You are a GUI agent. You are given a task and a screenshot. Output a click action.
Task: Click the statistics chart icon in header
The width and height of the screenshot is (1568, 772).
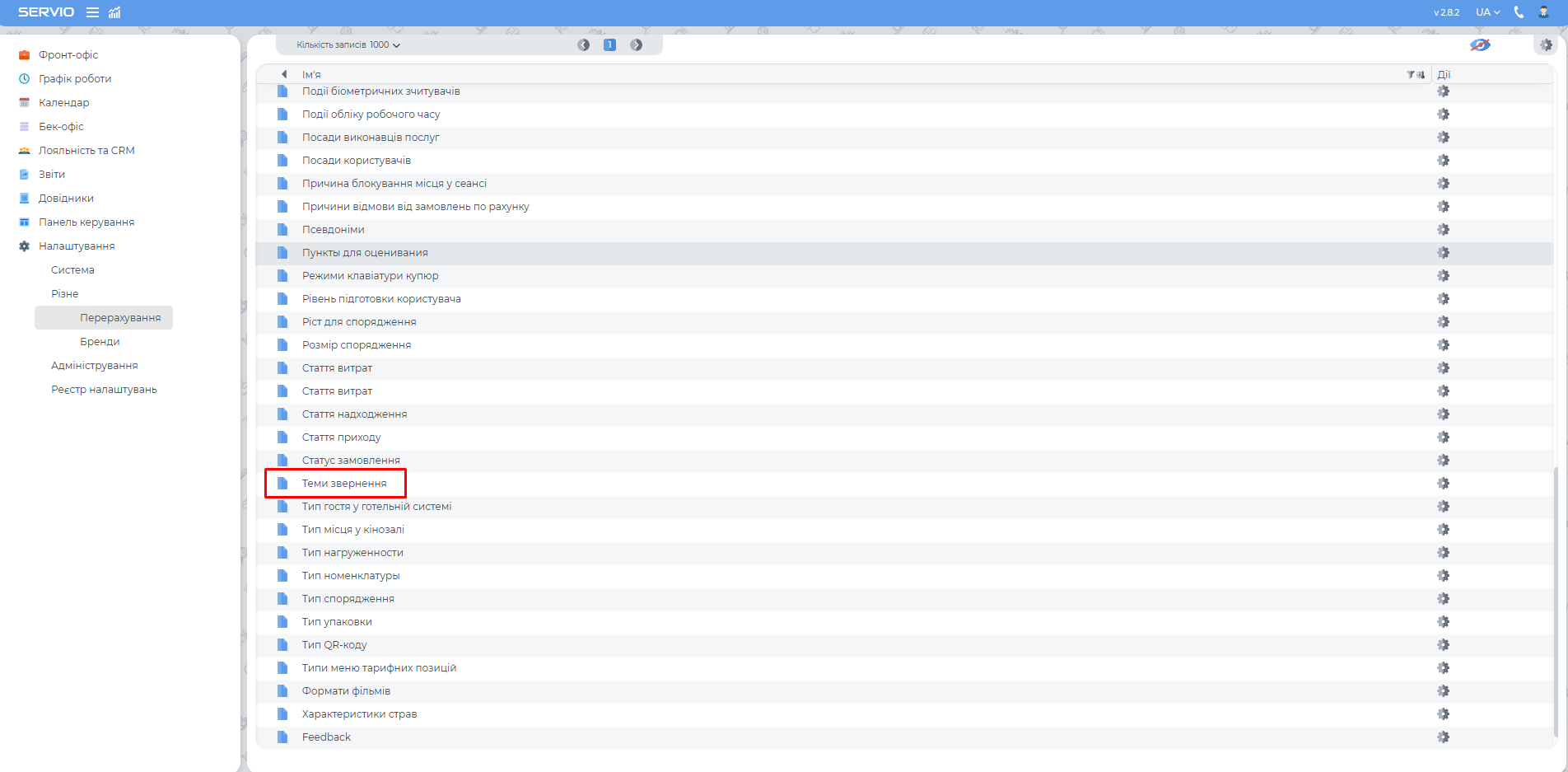[114, 12]
